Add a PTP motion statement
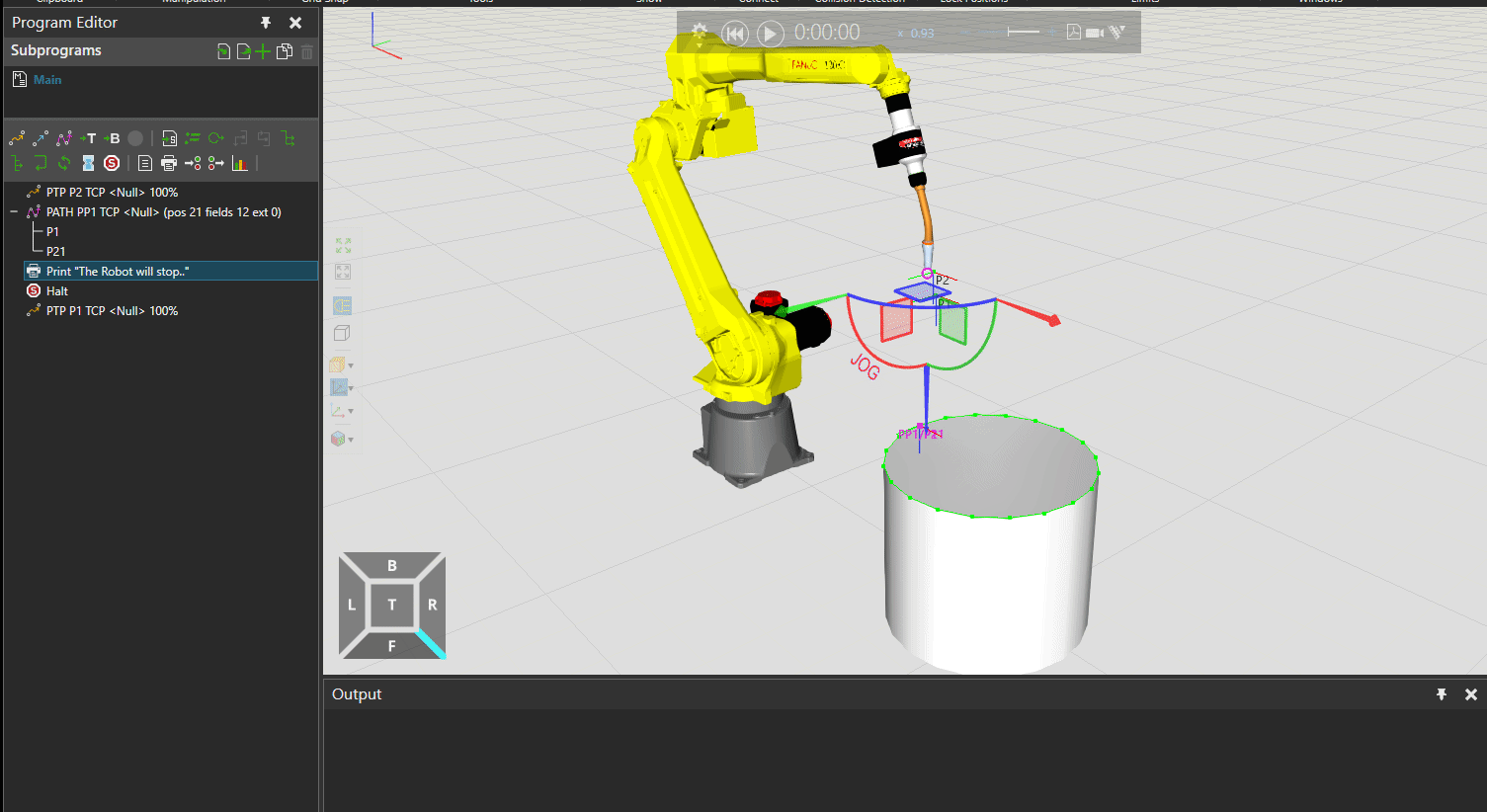The image size is (1487, 812). (17, 138)
